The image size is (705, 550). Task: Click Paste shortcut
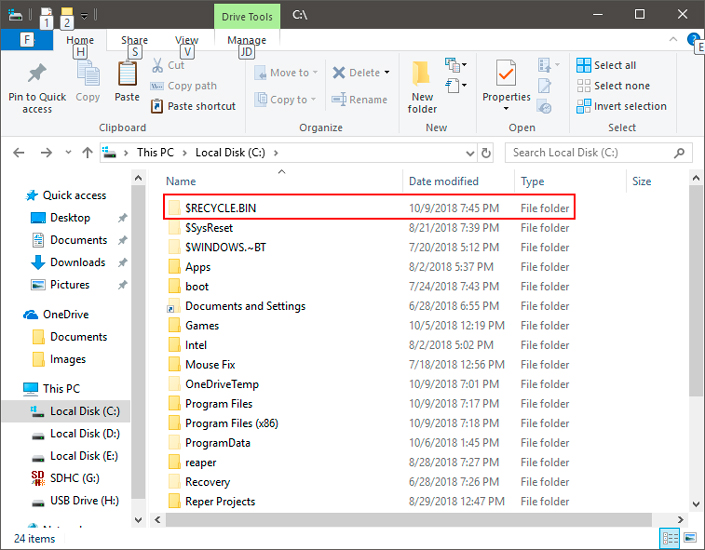(193, 106)
